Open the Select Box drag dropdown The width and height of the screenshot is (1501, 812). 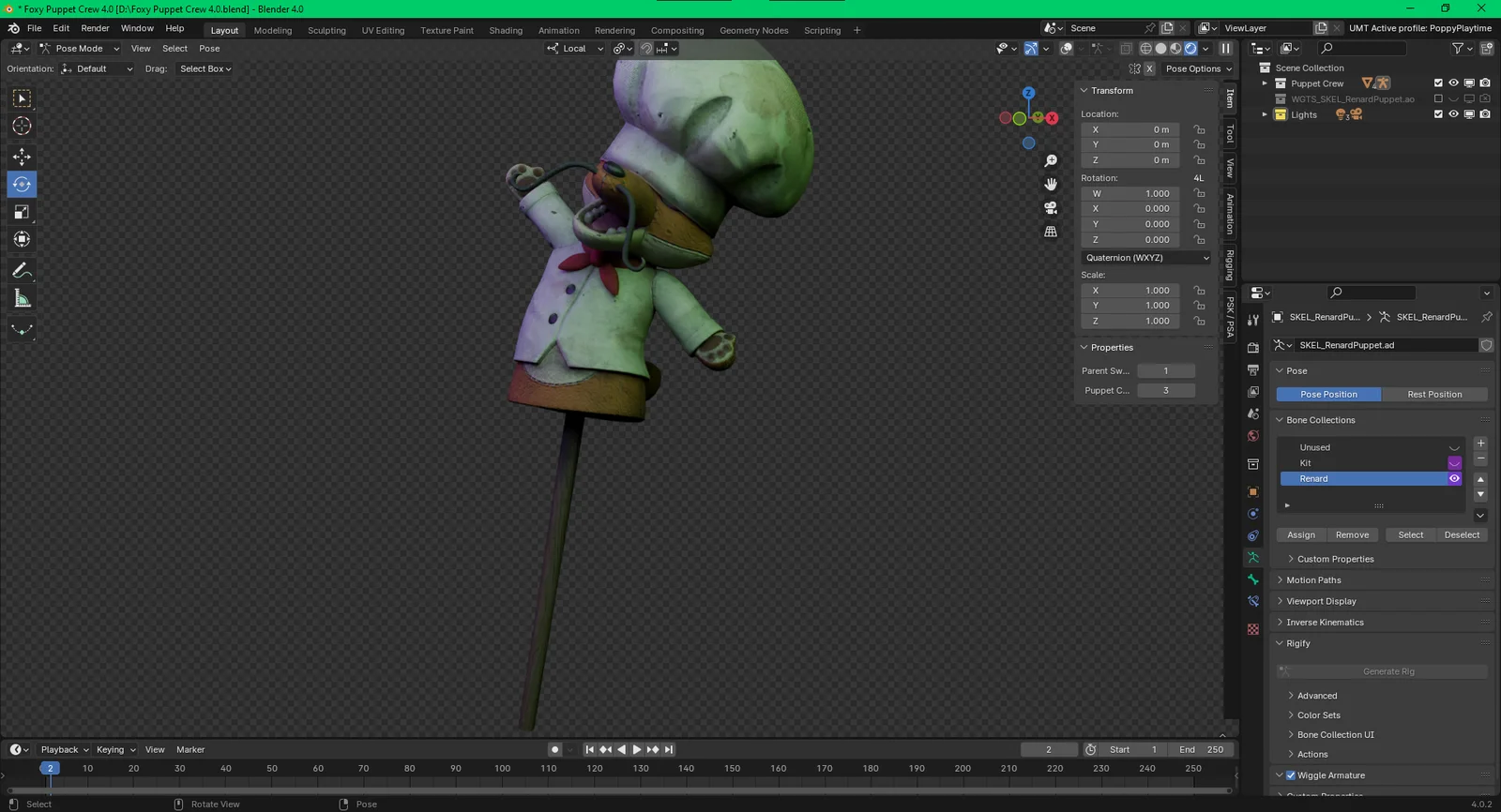tap(205, 68)
